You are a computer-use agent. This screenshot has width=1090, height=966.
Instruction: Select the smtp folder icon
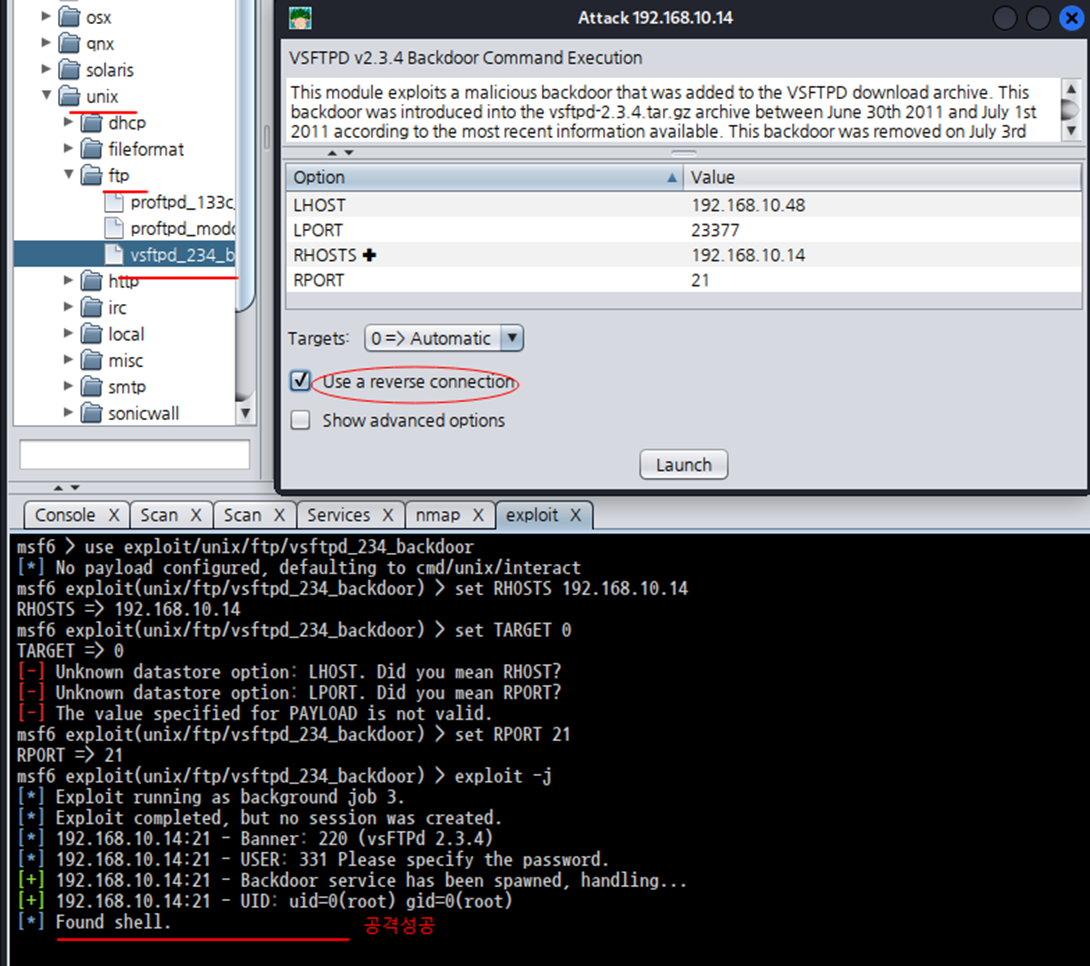pyautogui.click(x=91, y=386)
